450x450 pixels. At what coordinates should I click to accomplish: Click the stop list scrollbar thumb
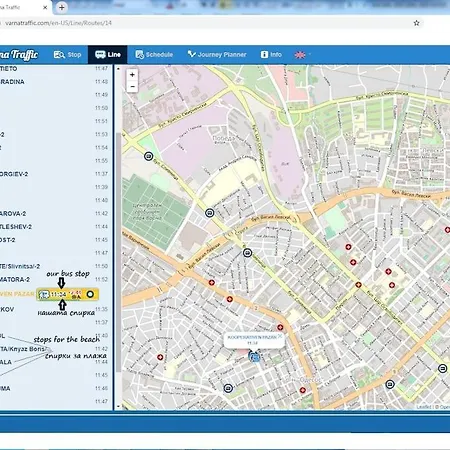point(119,252)
